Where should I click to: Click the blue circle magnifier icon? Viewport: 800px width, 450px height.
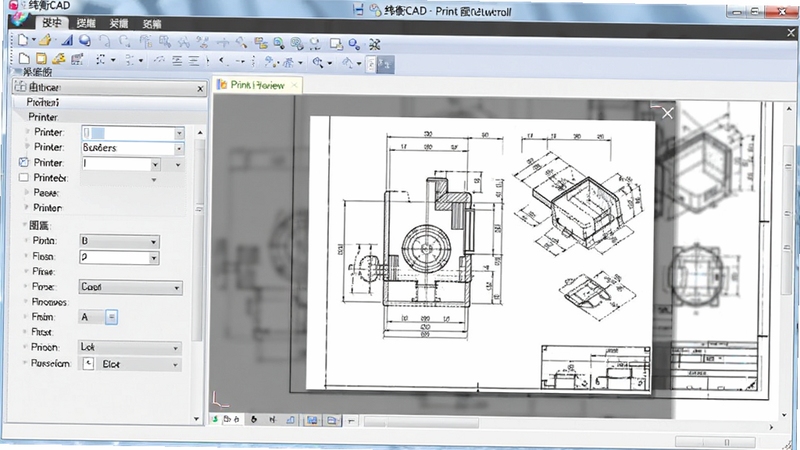[354, 44]
